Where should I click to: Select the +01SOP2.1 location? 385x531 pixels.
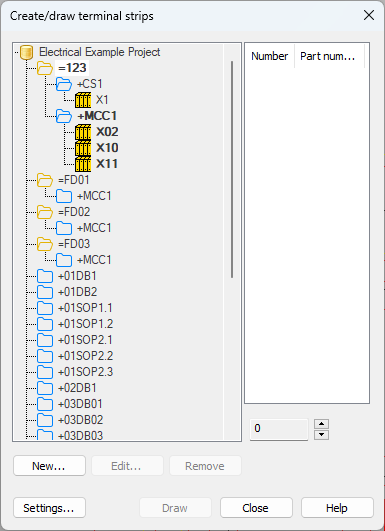click(85, 340)
